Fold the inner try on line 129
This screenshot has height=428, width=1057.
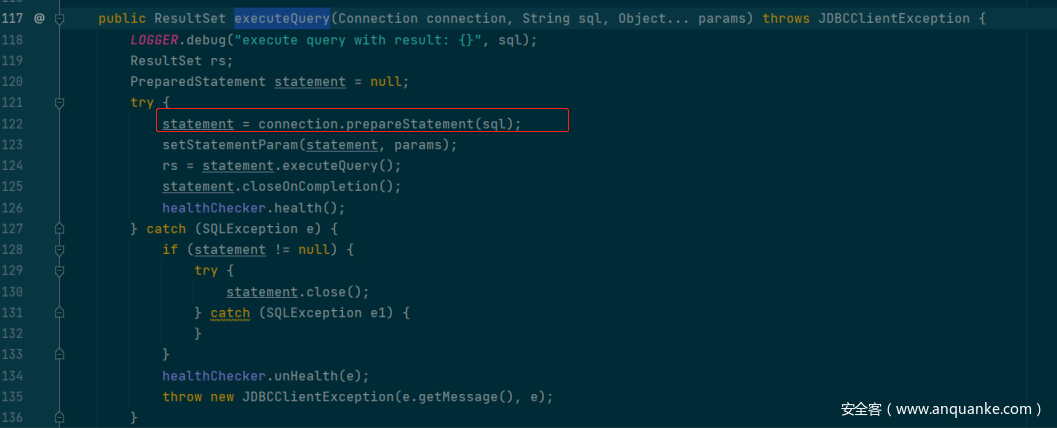60,271
